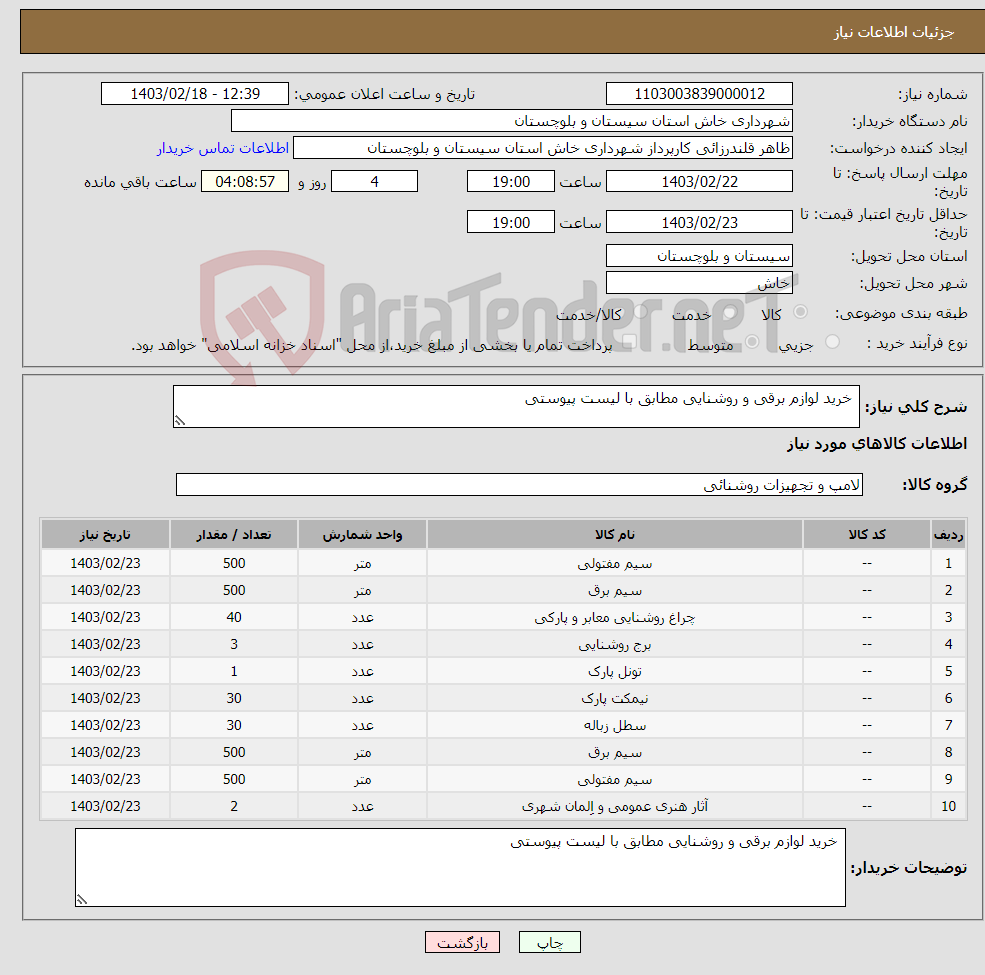
Task: Click the چاپ print button
Action: tap(550, 942)
